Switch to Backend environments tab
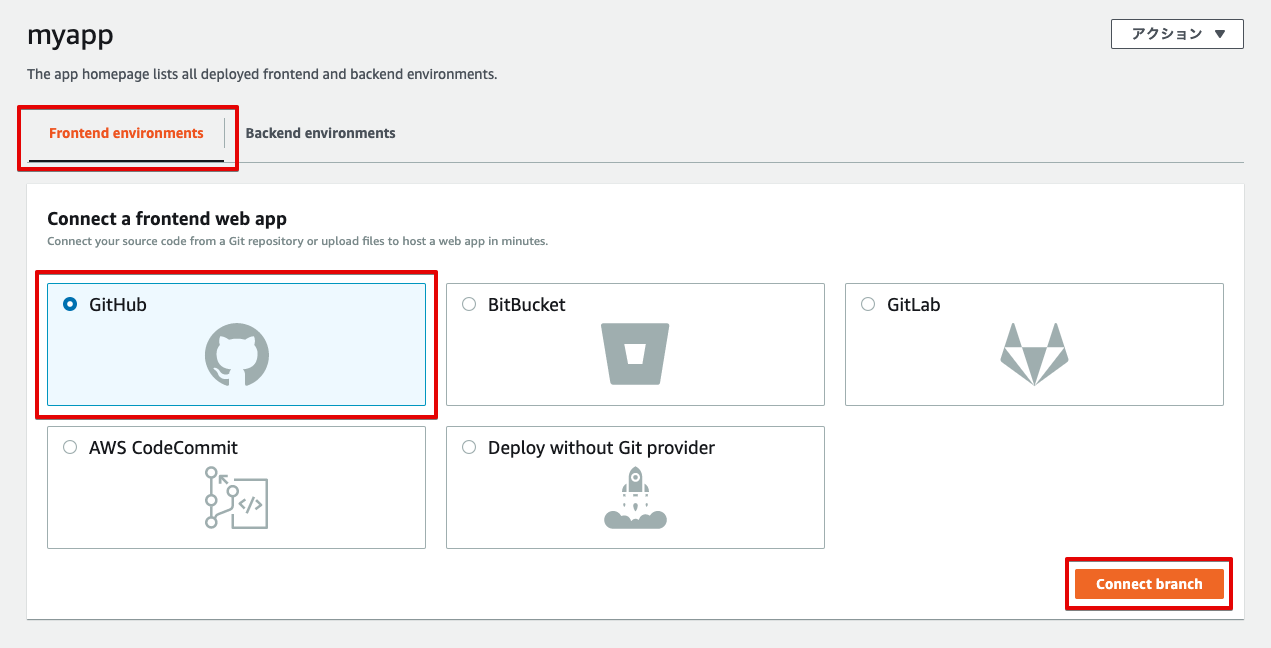This screenshot has height=648, width=1271. tap(320, 133)
